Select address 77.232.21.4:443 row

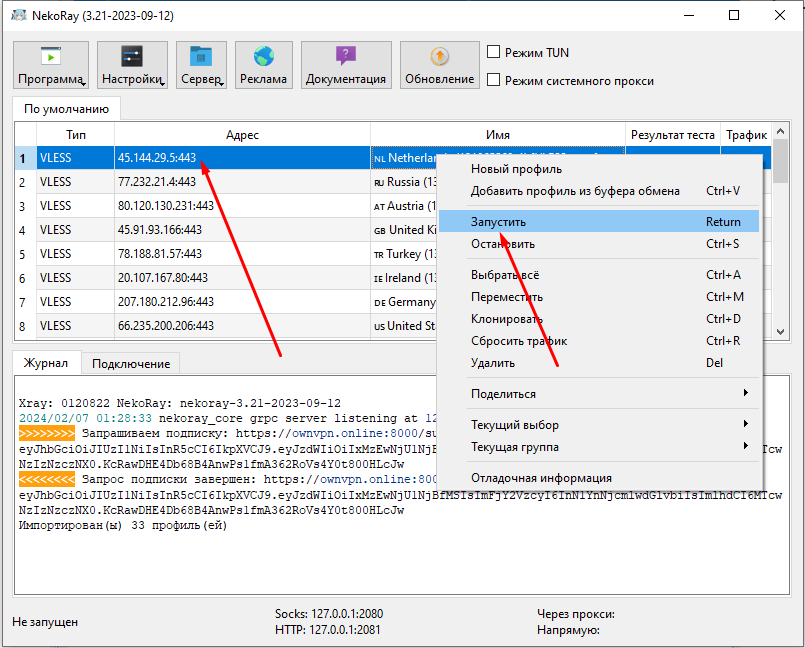pyautogui.click(x=242, y=182)
